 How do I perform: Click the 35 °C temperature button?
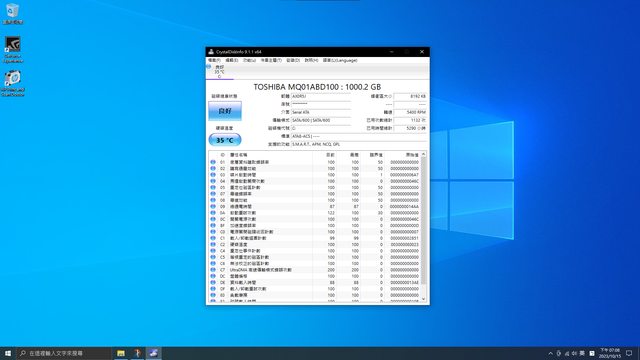(x=225, y=140)
